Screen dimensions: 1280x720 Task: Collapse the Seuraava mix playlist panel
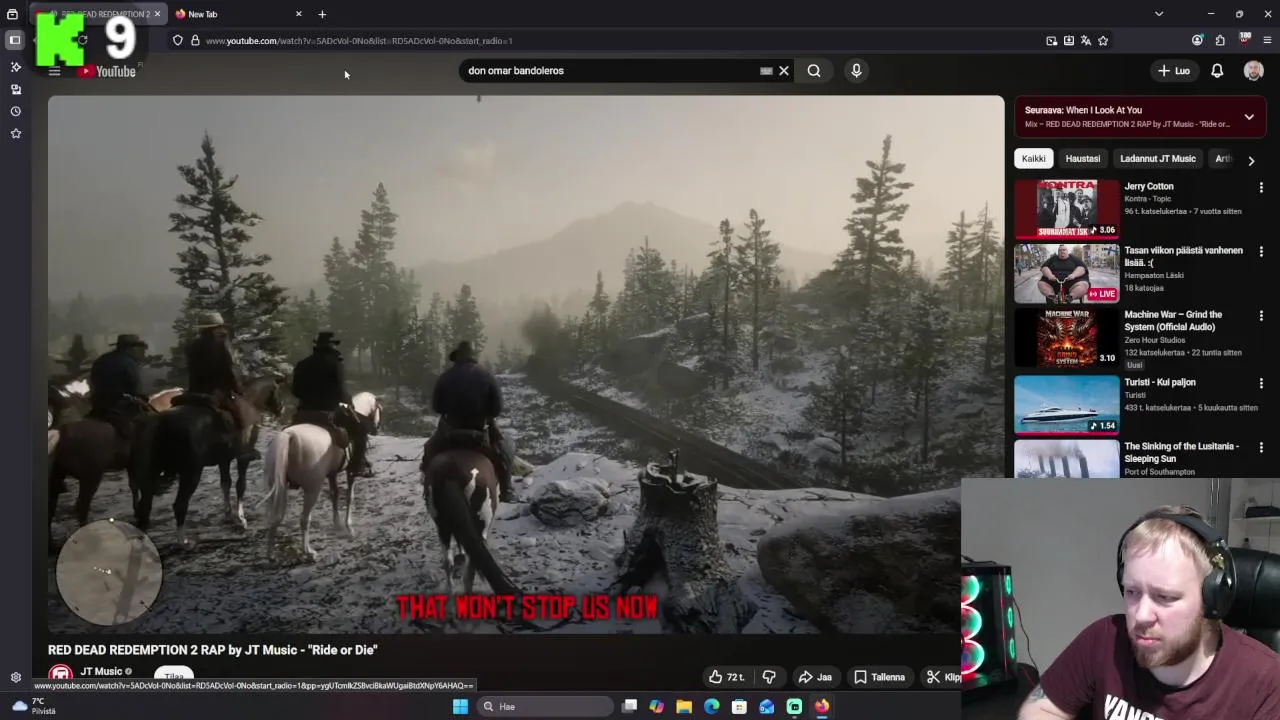pos(1249,117)
